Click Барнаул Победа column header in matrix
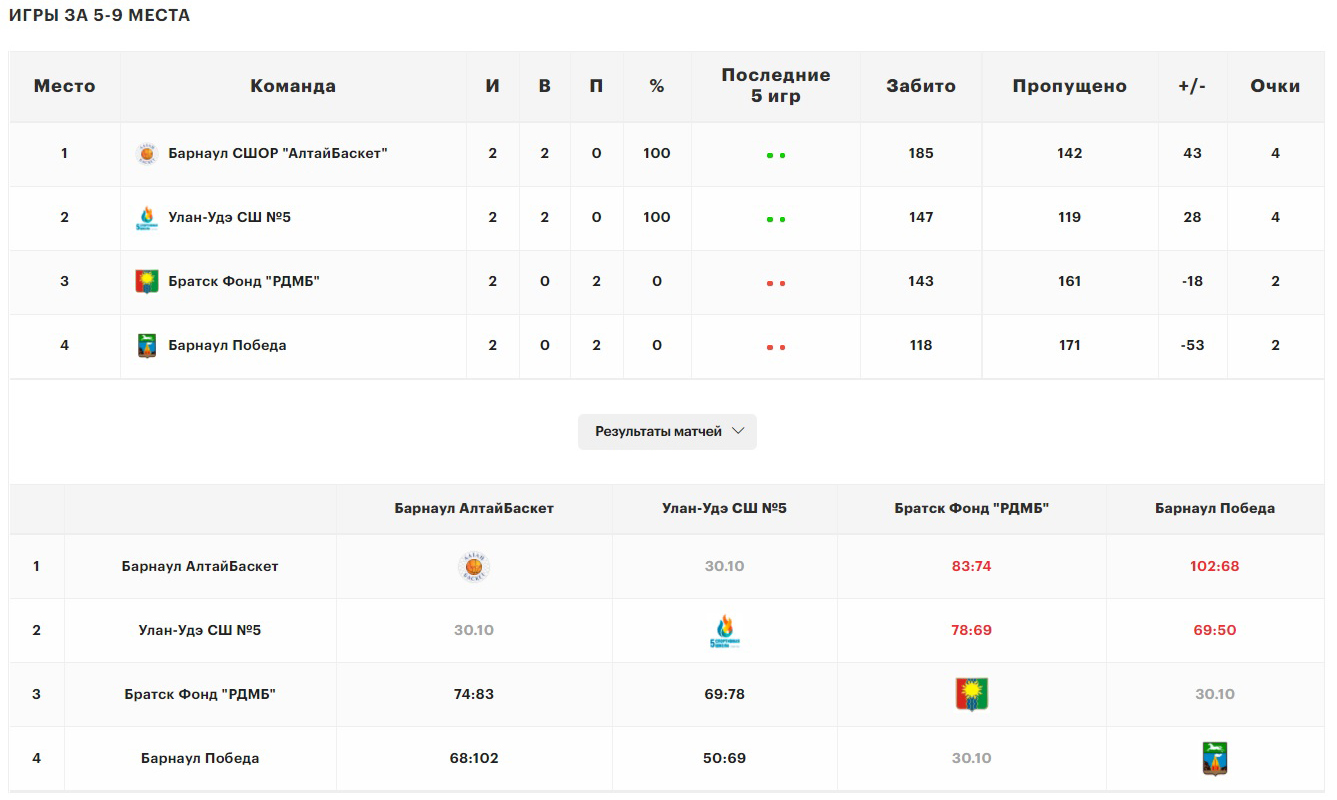 [1215, 508]
